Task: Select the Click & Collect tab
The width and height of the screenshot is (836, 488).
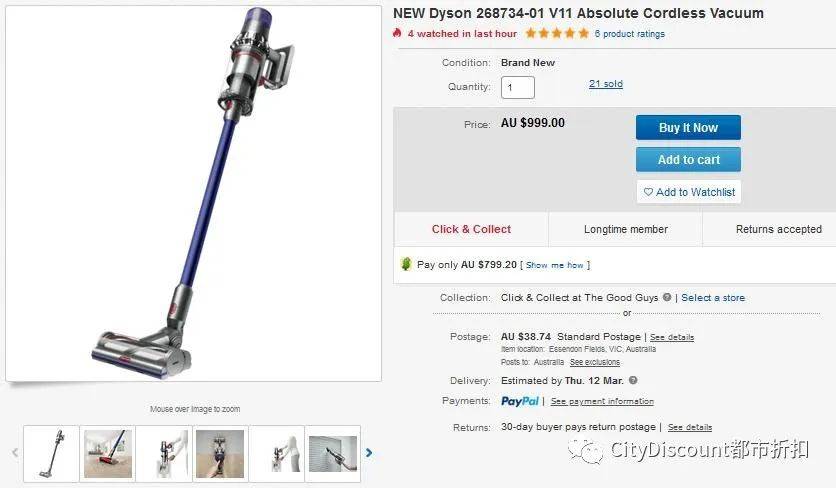Action: click(471, 229)
